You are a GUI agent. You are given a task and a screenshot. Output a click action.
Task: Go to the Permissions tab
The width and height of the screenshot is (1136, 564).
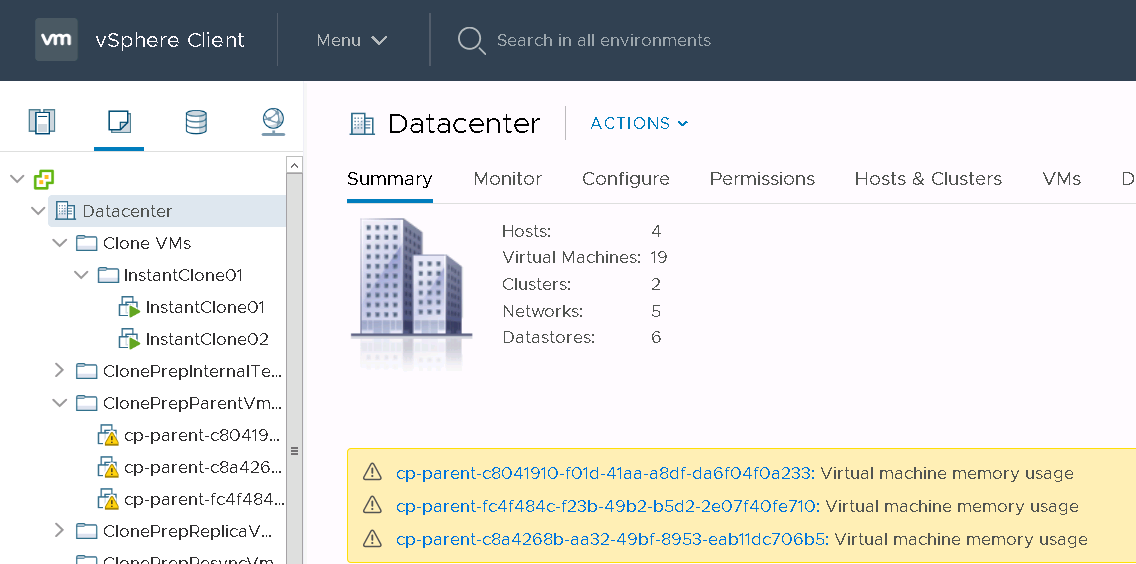pyautogui.click(x=762, y=179)
